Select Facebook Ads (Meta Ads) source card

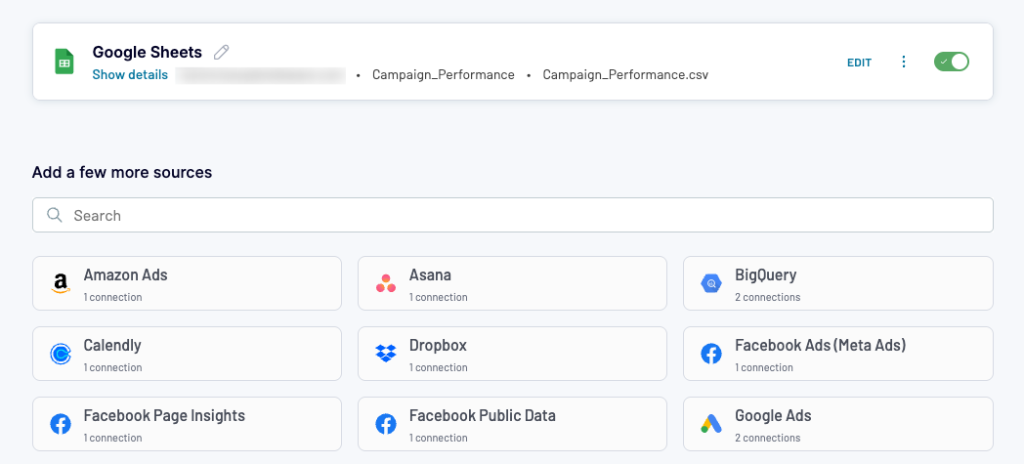[839, 354]
